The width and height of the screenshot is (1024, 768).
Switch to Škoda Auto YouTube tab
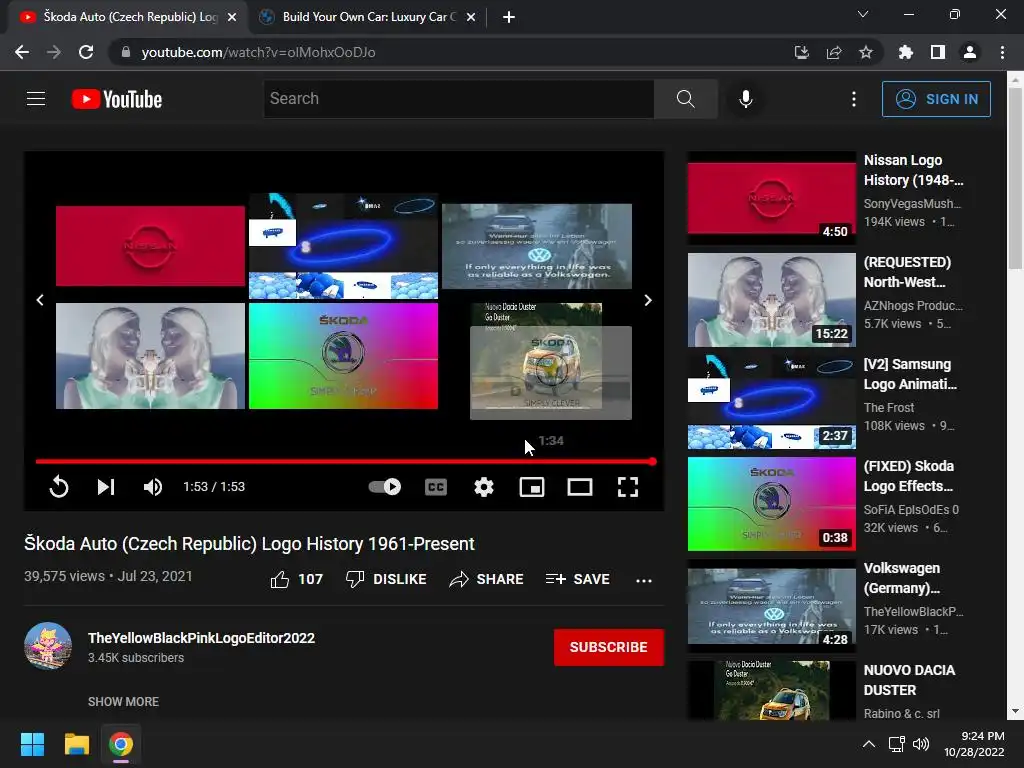(x=130, y=17)
